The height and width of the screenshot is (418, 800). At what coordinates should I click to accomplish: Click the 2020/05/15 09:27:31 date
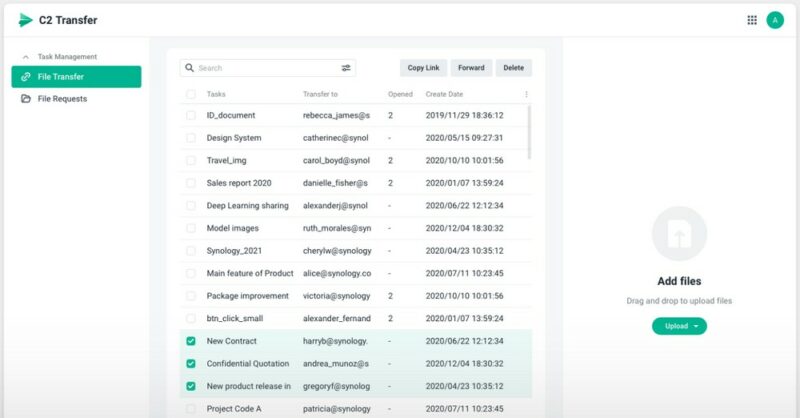[x=464, y=138]
